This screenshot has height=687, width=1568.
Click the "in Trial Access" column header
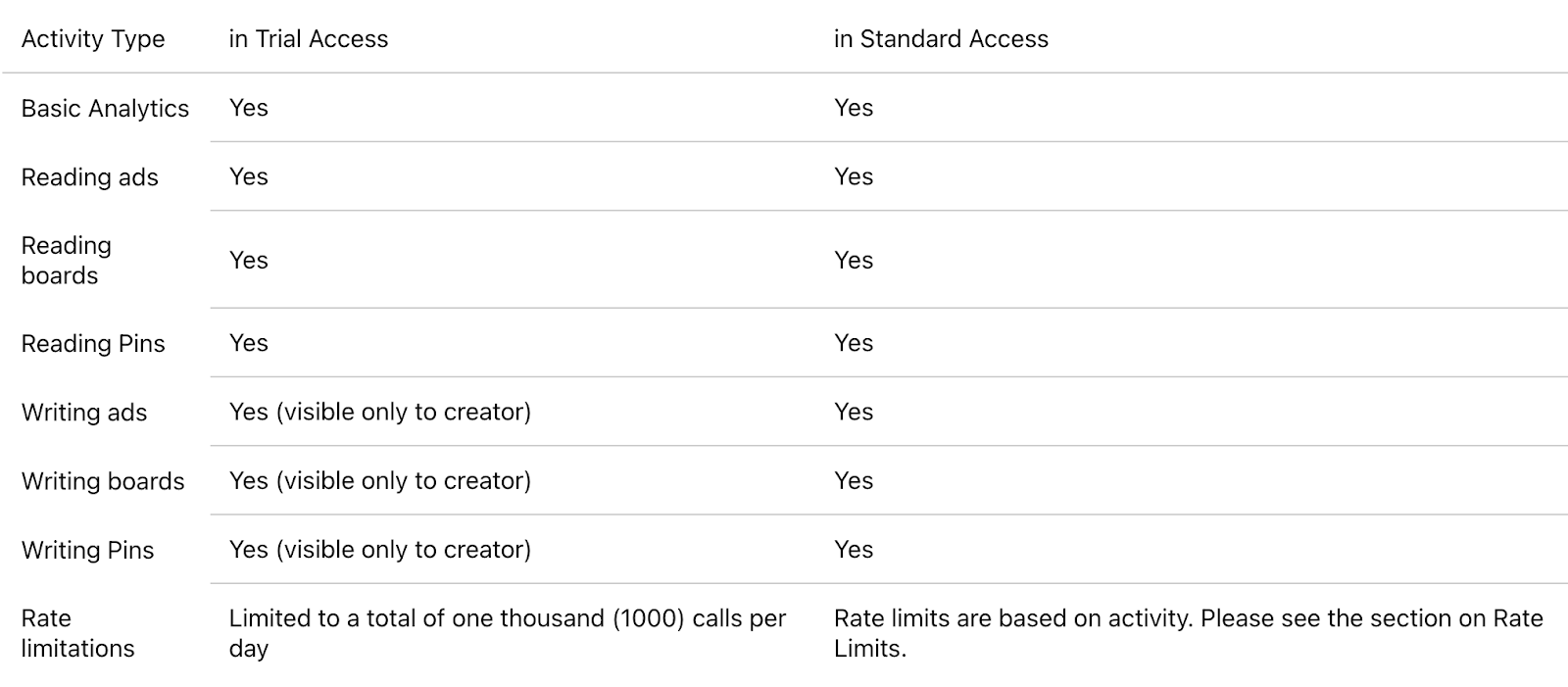[309, 39]
